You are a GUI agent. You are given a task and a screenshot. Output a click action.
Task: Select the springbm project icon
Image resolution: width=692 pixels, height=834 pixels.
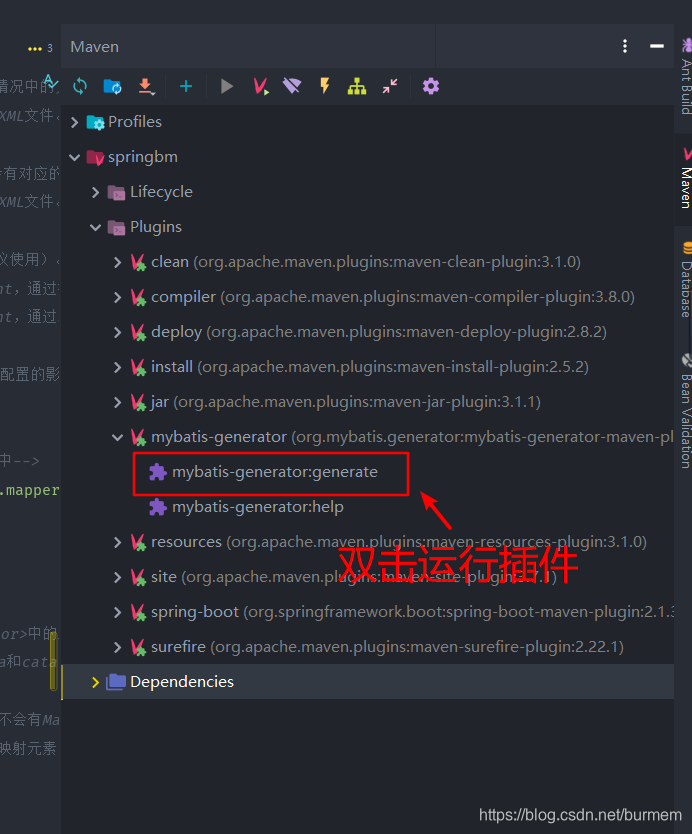pyautogui.click(x=96, y=157)
